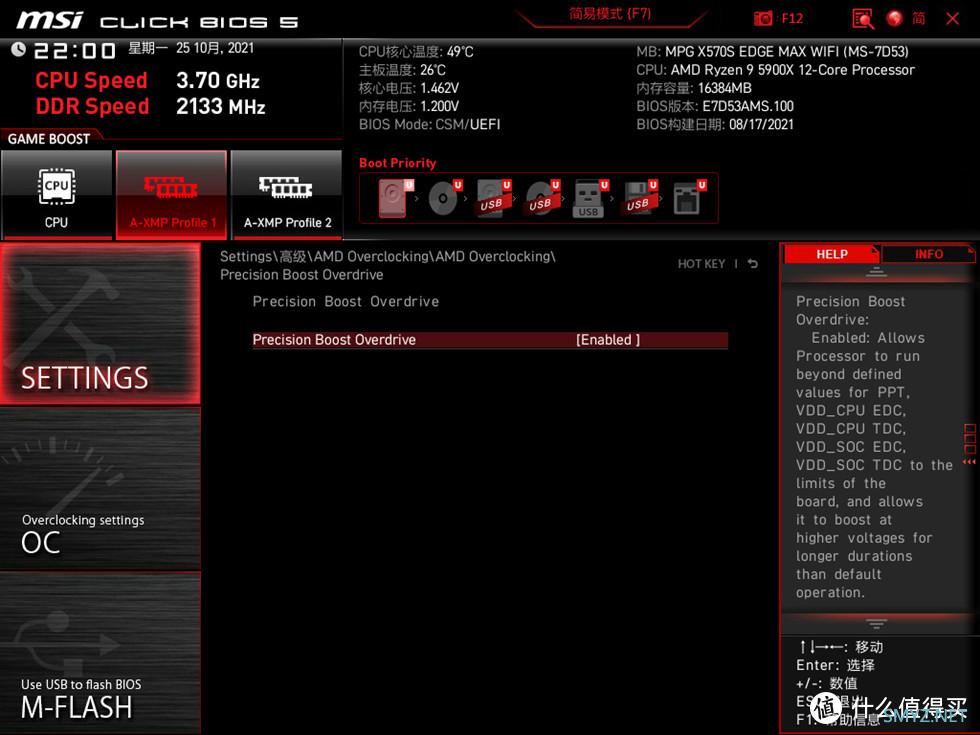
Task: Click the 核心电压: 1.462V reading
Action: click(x=409, y=88)
